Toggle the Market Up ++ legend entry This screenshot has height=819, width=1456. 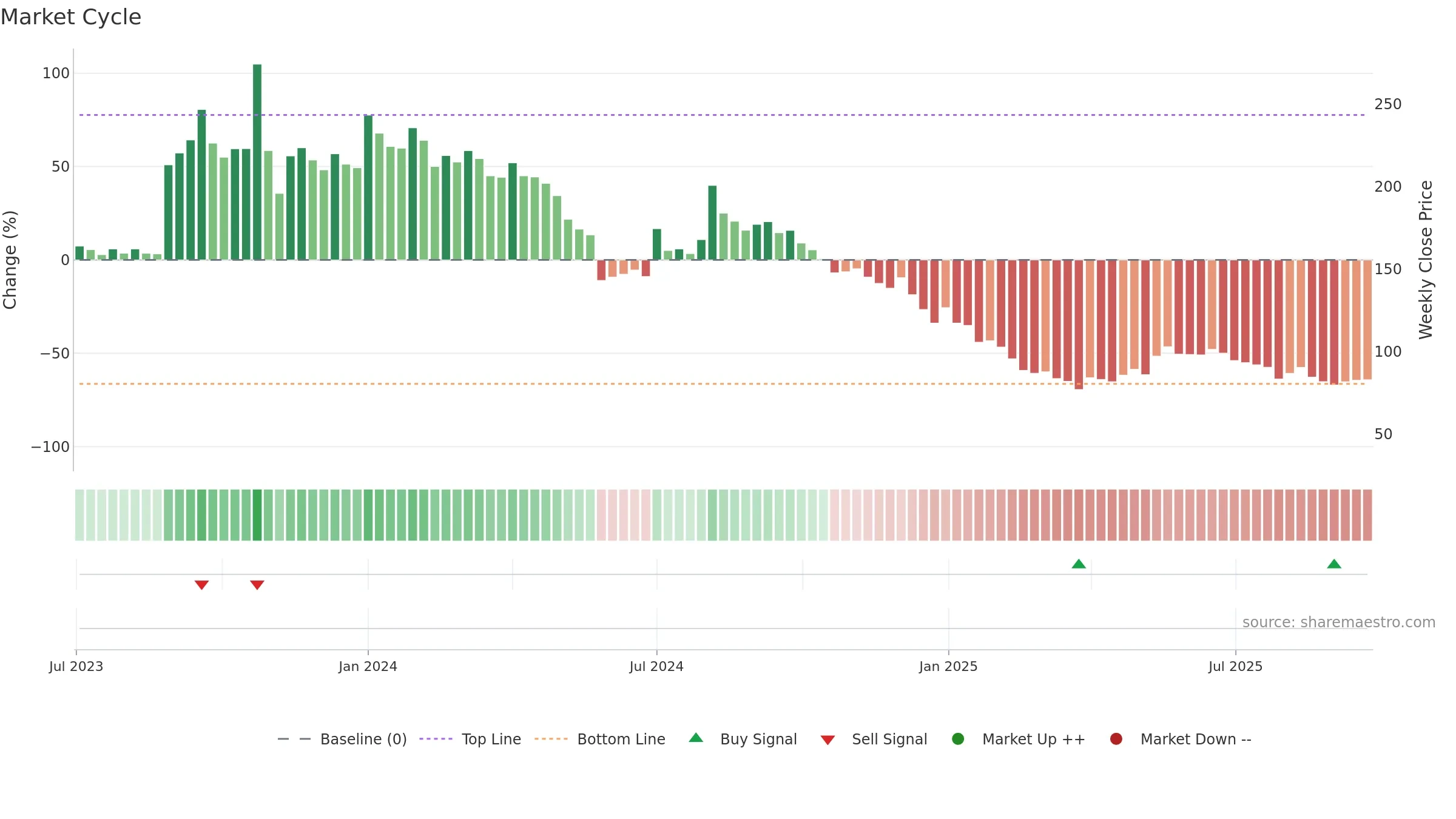tap(1018, 739)
